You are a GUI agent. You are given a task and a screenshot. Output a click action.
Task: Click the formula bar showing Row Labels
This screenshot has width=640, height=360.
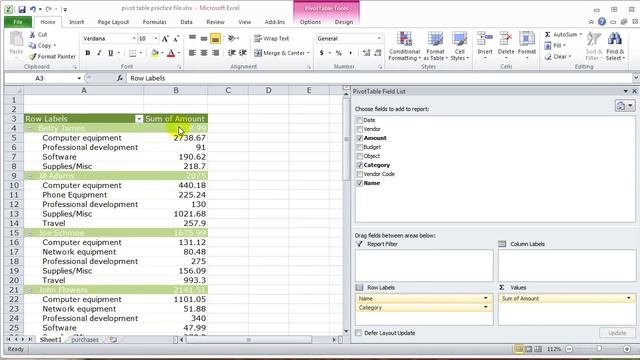pyautogui.click(x=380, y=78)
